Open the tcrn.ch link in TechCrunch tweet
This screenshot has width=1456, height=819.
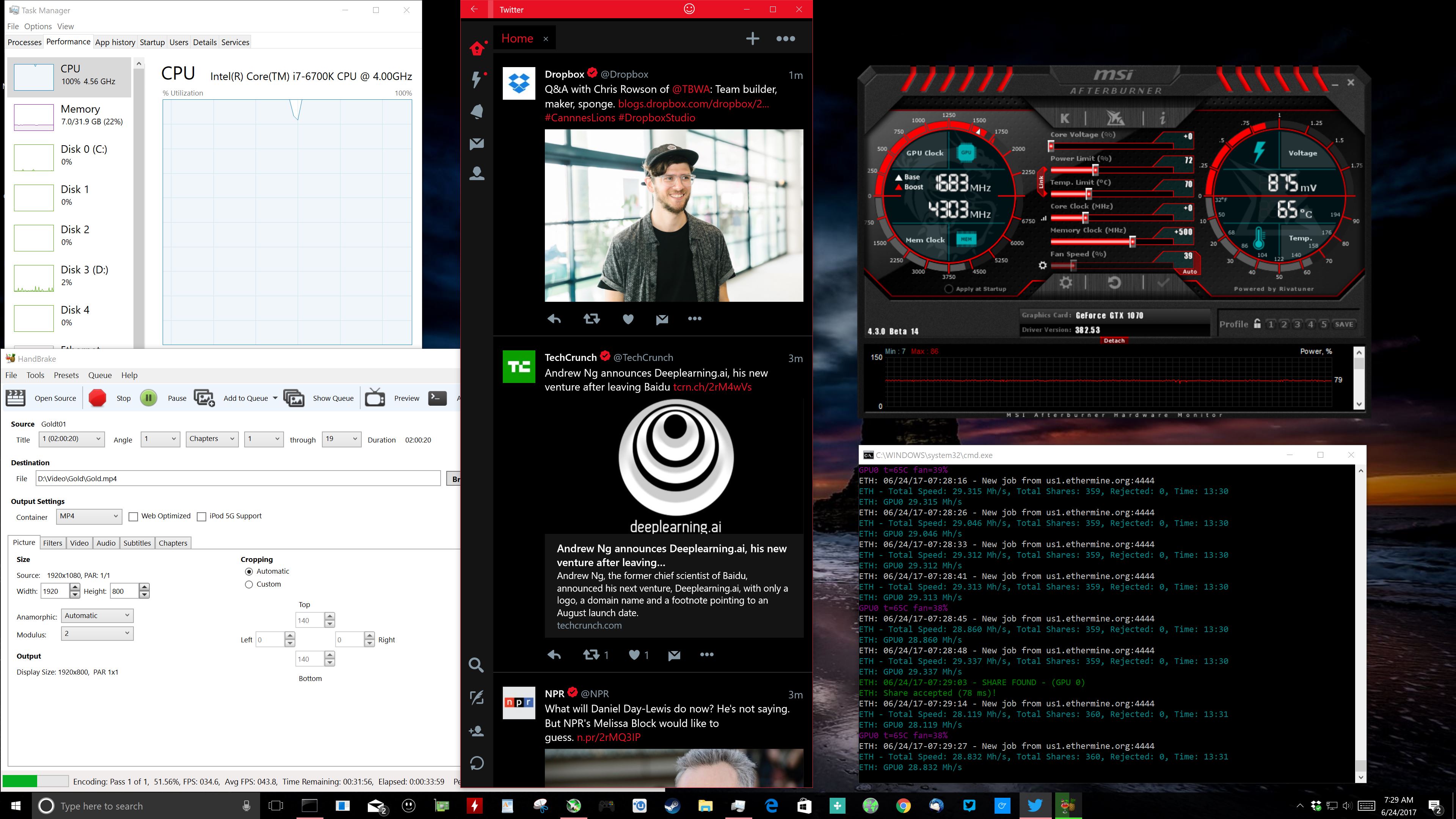[x=712, y=387]
